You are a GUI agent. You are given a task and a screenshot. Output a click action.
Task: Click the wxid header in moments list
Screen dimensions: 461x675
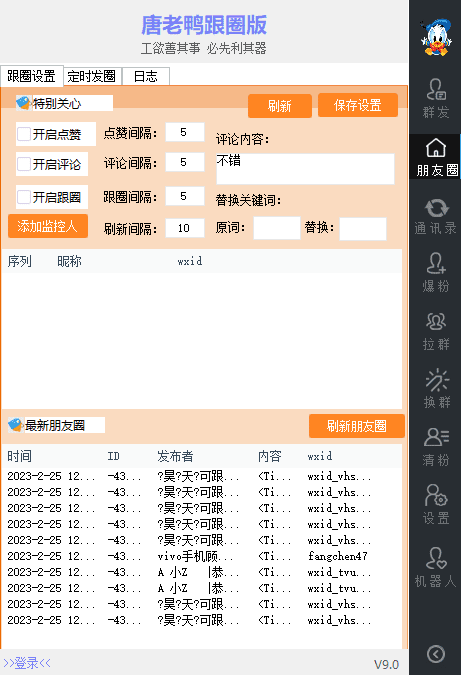pyautogui.click(x=320, y=456)
